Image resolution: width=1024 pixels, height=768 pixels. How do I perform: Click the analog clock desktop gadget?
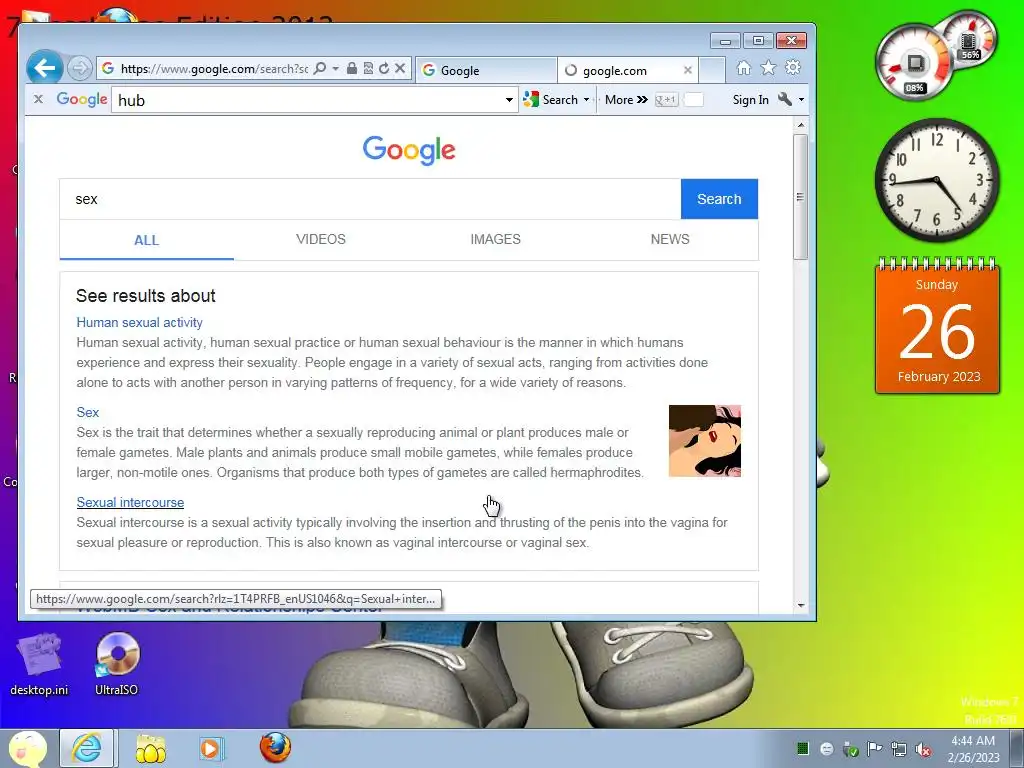(x=936, y=180)
